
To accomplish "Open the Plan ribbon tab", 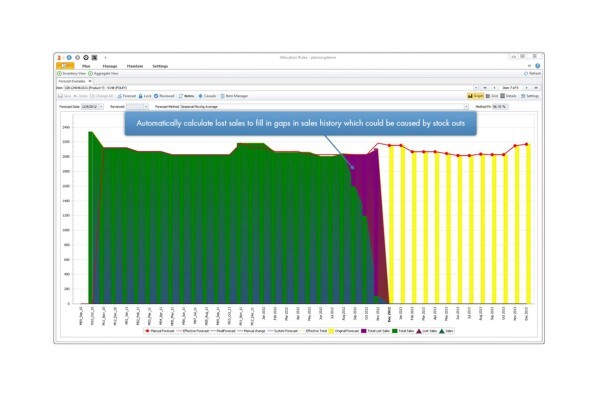I will (86, 66).
